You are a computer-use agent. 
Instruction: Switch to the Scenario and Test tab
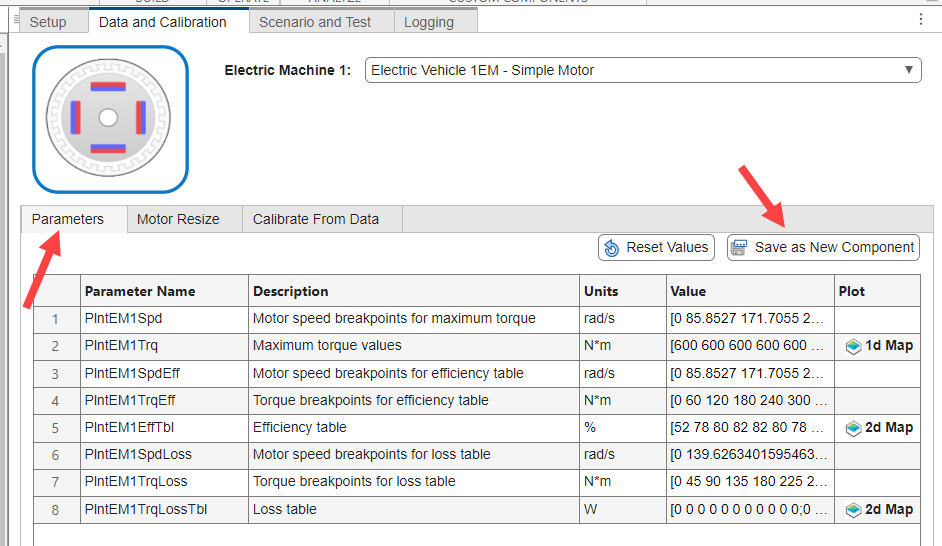pyautogui.click(x=314, y=22)
